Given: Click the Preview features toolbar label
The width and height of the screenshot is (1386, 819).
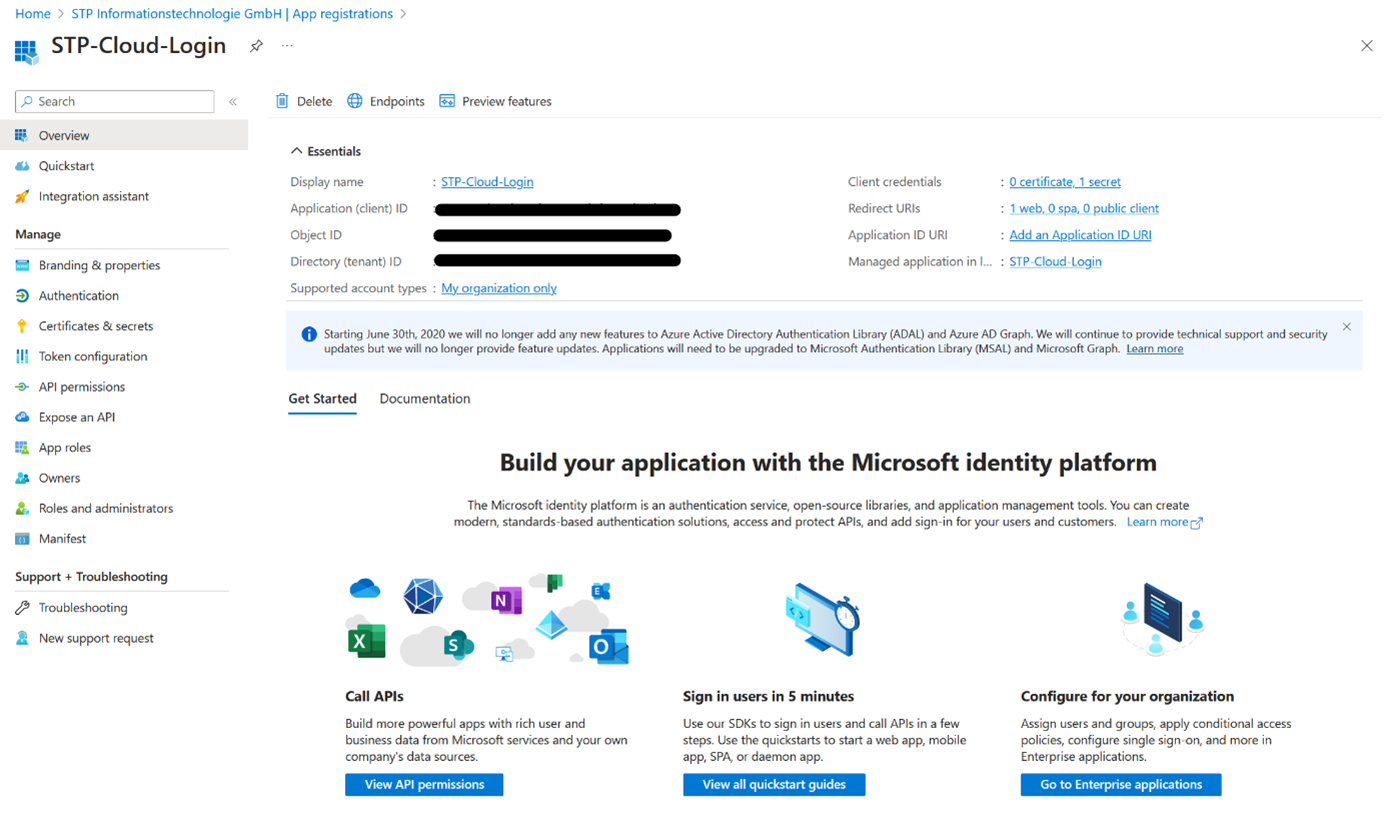Looking at the screenshot, I should 507,101.
